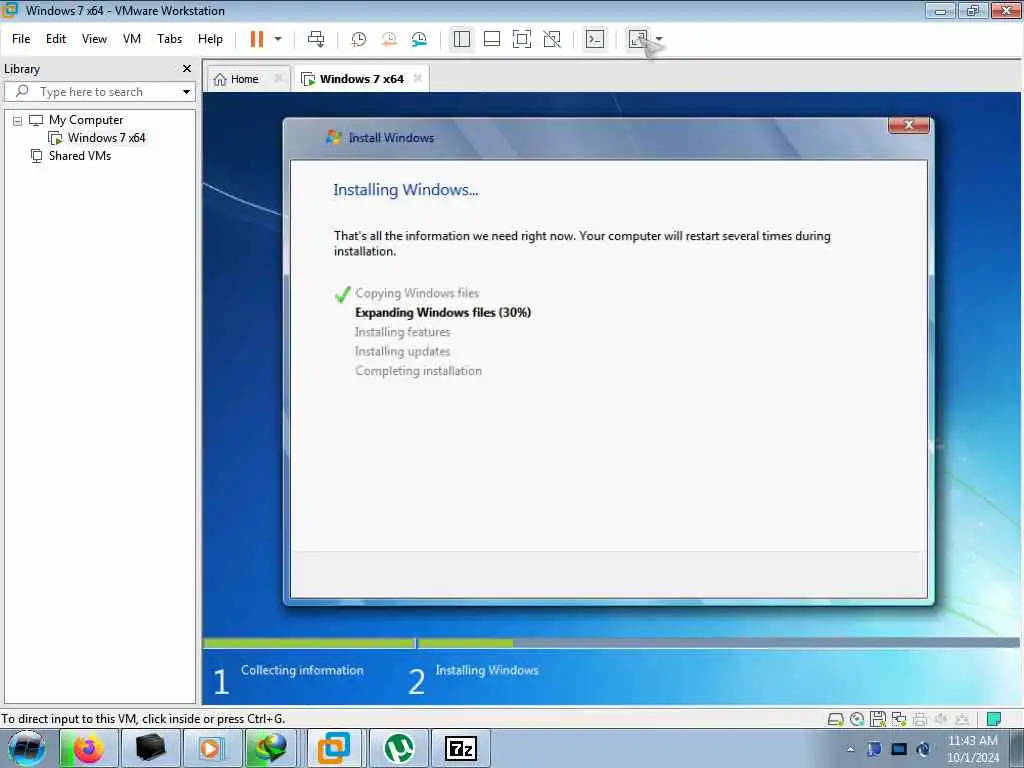Close the Install Windows dialog
This screenshot has height=768, width=1024.
point(908,125)
